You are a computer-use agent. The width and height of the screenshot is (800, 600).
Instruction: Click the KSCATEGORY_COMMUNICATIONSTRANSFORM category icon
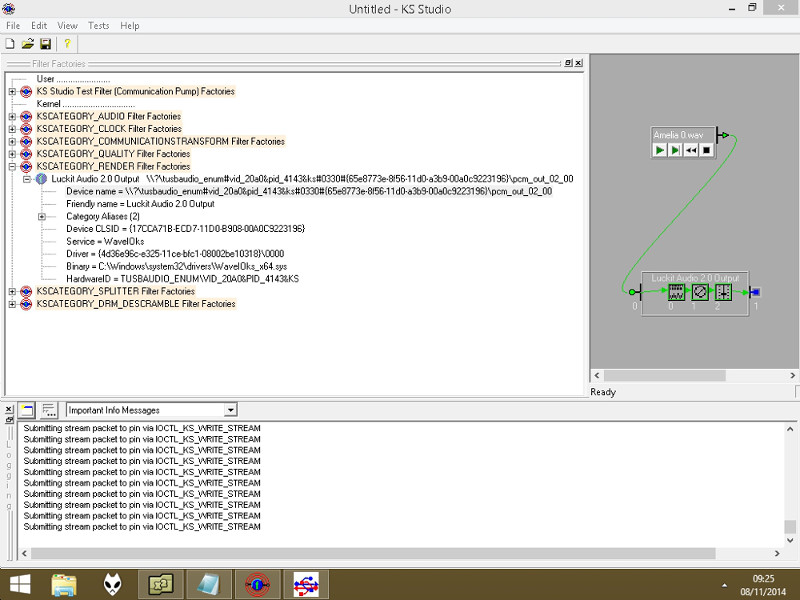coord(26,141)
